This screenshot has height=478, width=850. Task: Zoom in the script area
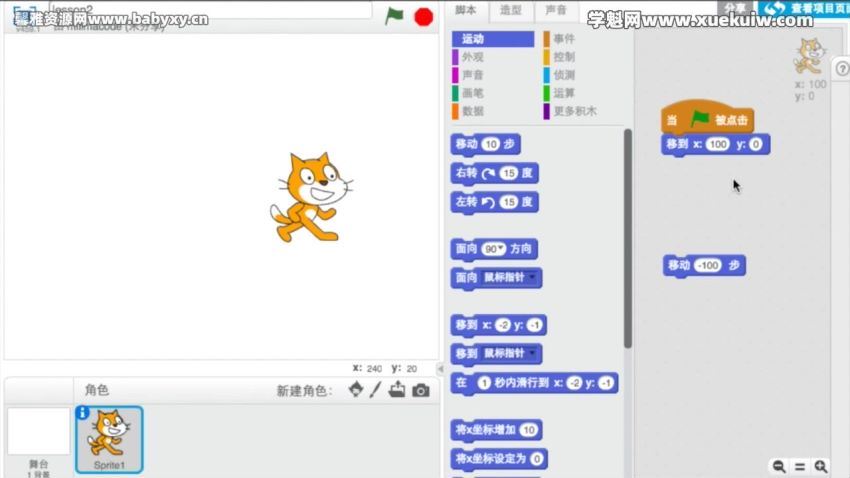[821, 467]
